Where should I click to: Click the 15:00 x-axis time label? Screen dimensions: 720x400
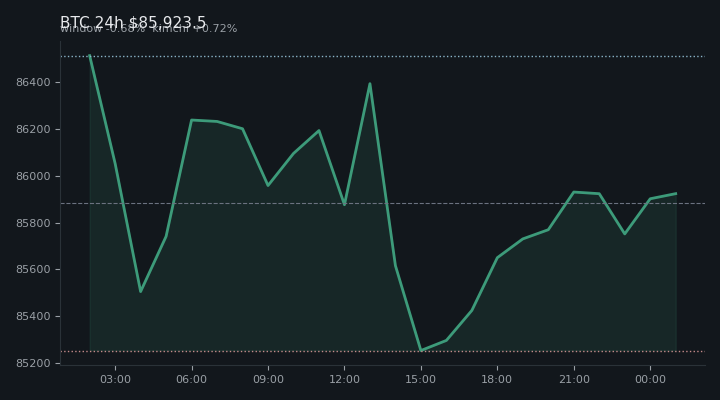[x=421, y=379]
